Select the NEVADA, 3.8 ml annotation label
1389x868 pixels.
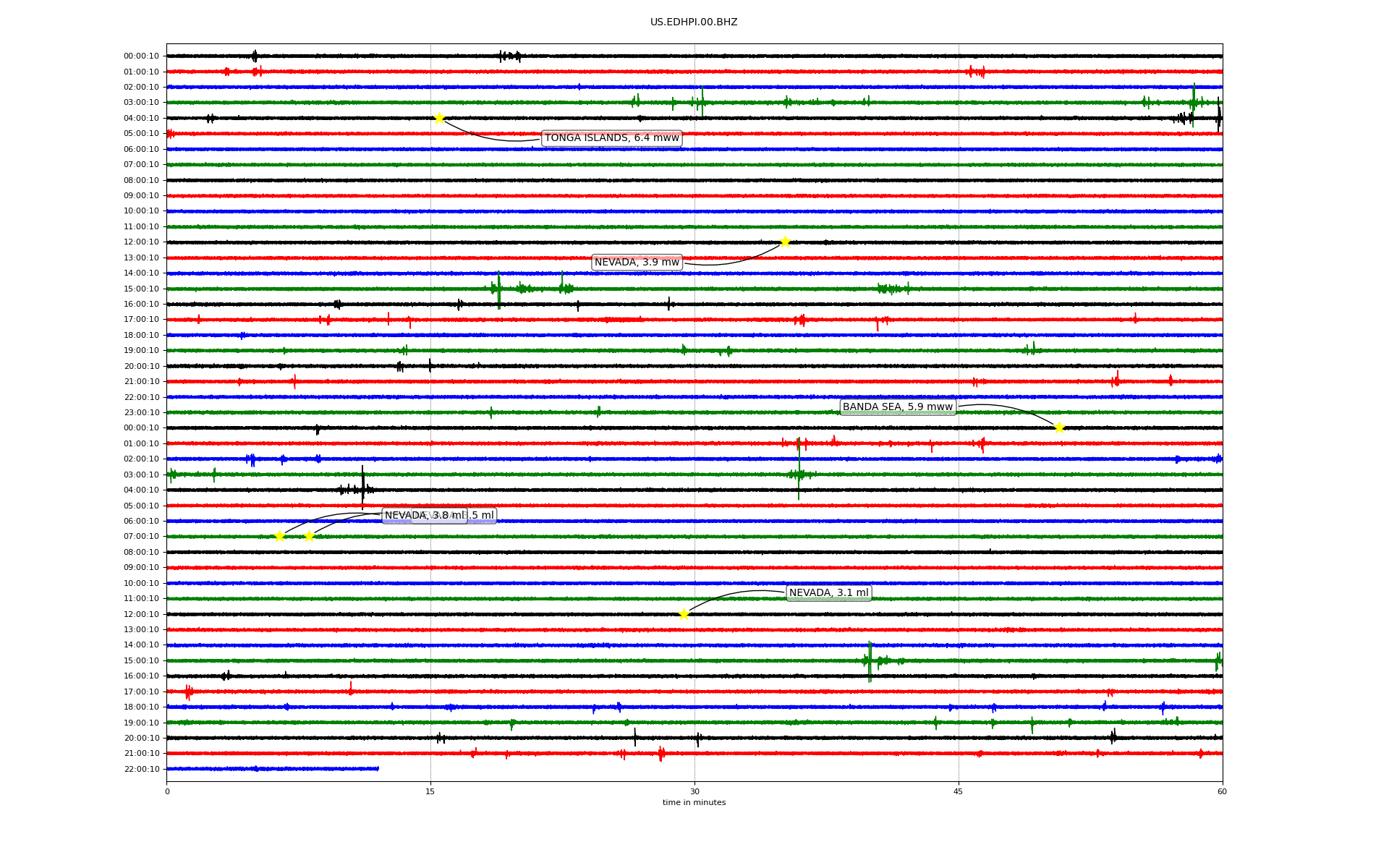click(425, 516)
